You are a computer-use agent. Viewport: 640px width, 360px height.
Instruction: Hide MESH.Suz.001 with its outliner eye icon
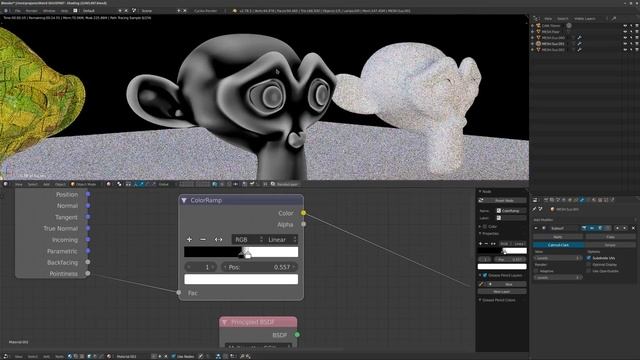(625, 44)
